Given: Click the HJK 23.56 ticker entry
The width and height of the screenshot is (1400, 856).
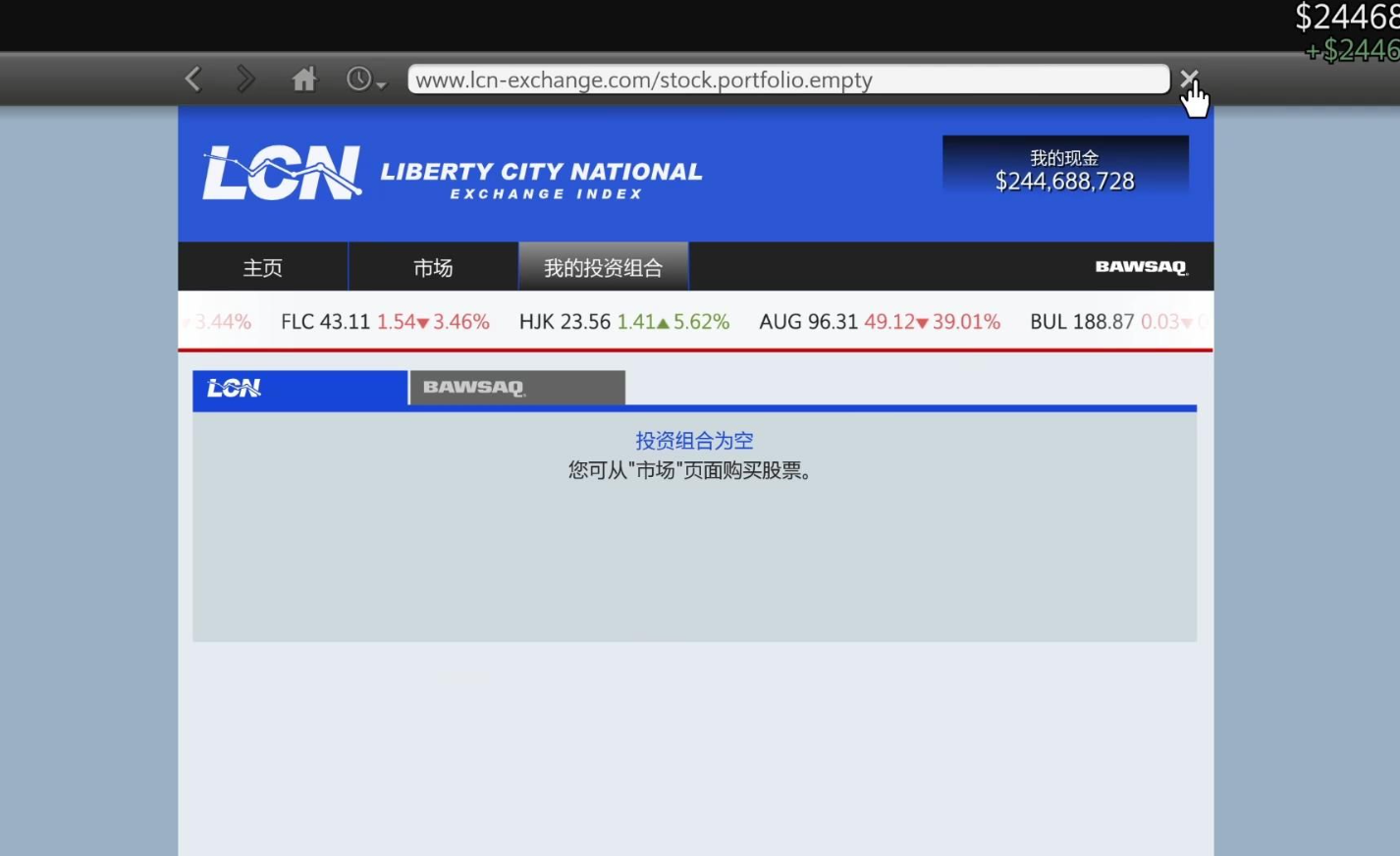Looking at the screenshot, I should 624,322.
